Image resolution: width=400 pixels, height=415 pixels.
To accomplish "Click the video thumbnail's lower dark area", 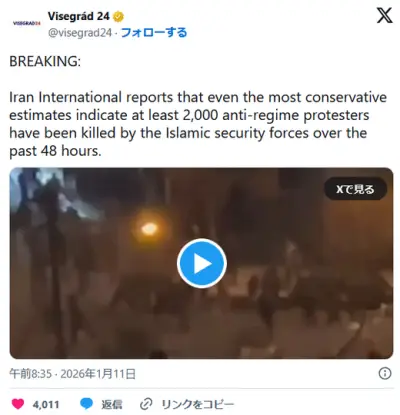I will 201,330.
